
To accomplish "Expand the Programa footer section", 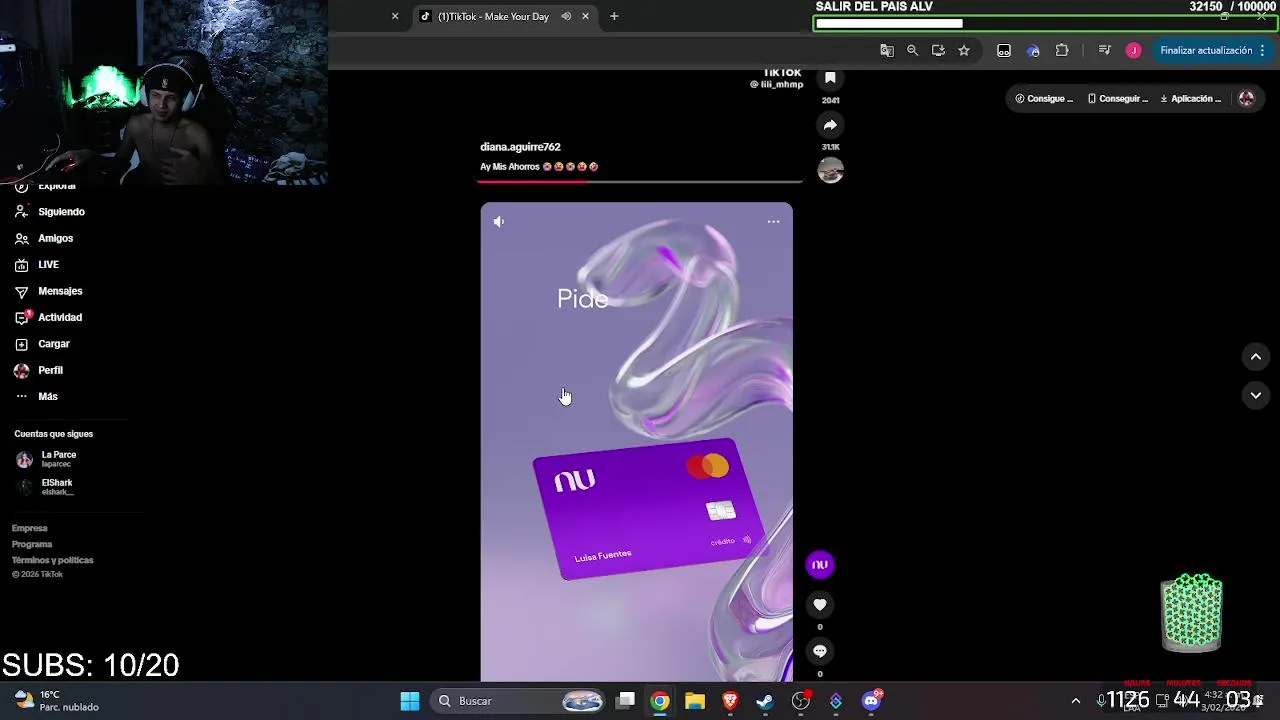I will pyautogui.click(x=32, y=544).
